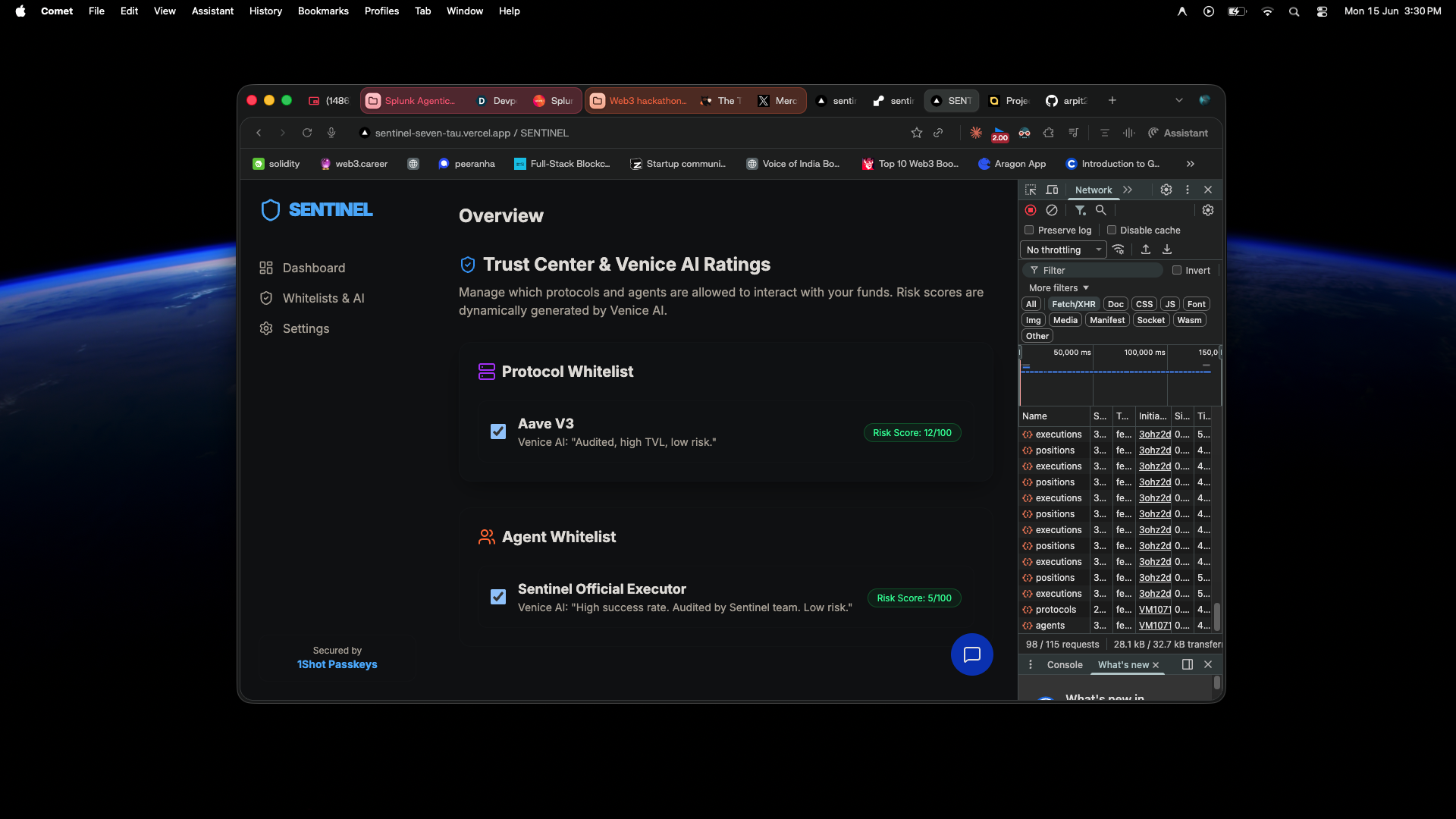Open network settings gear in the Network panel
This screenshot has height=819, width=1456.
pyautogui.click(x=1208, y=210)
